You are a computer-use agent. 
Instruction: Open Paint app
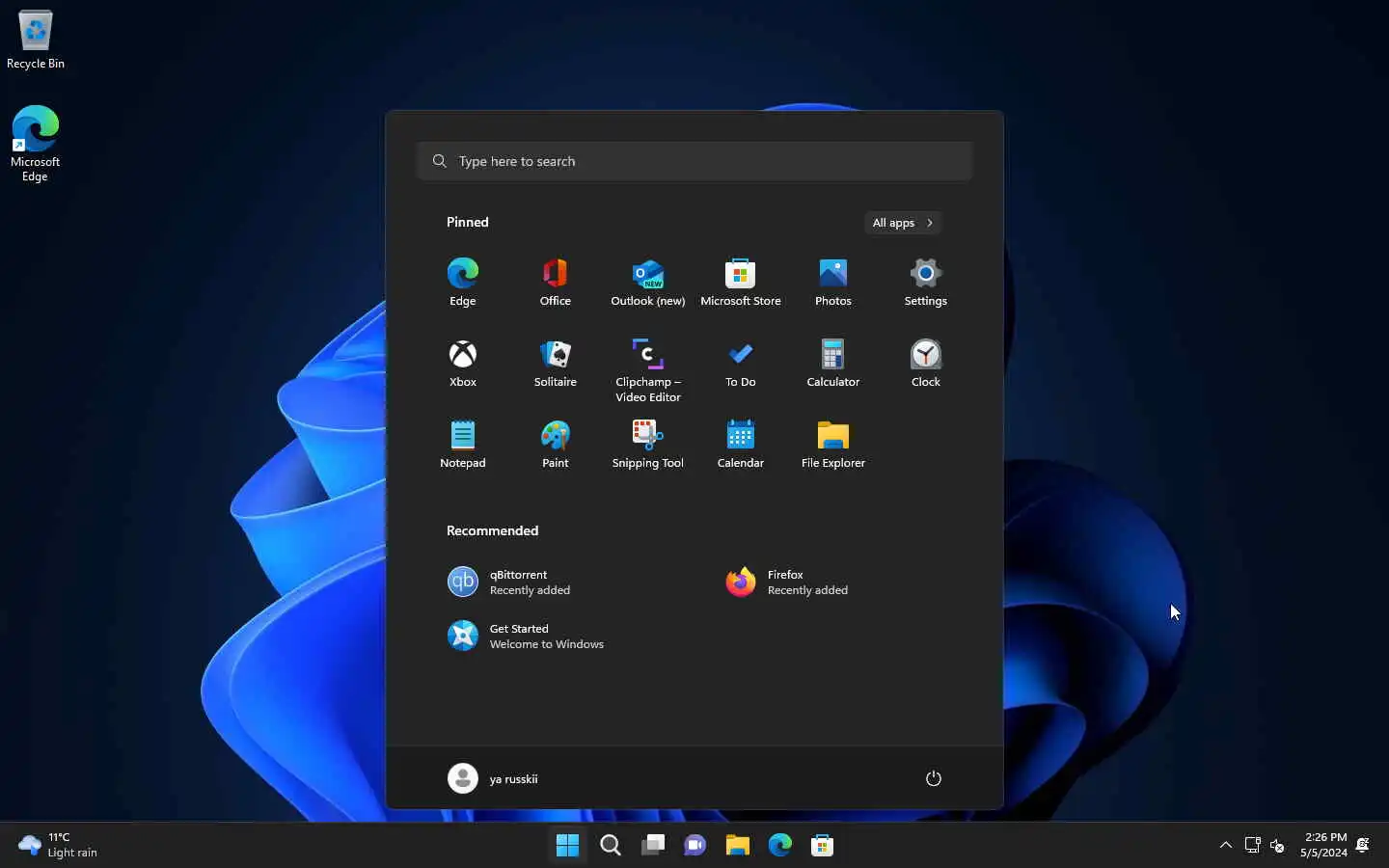556,445
